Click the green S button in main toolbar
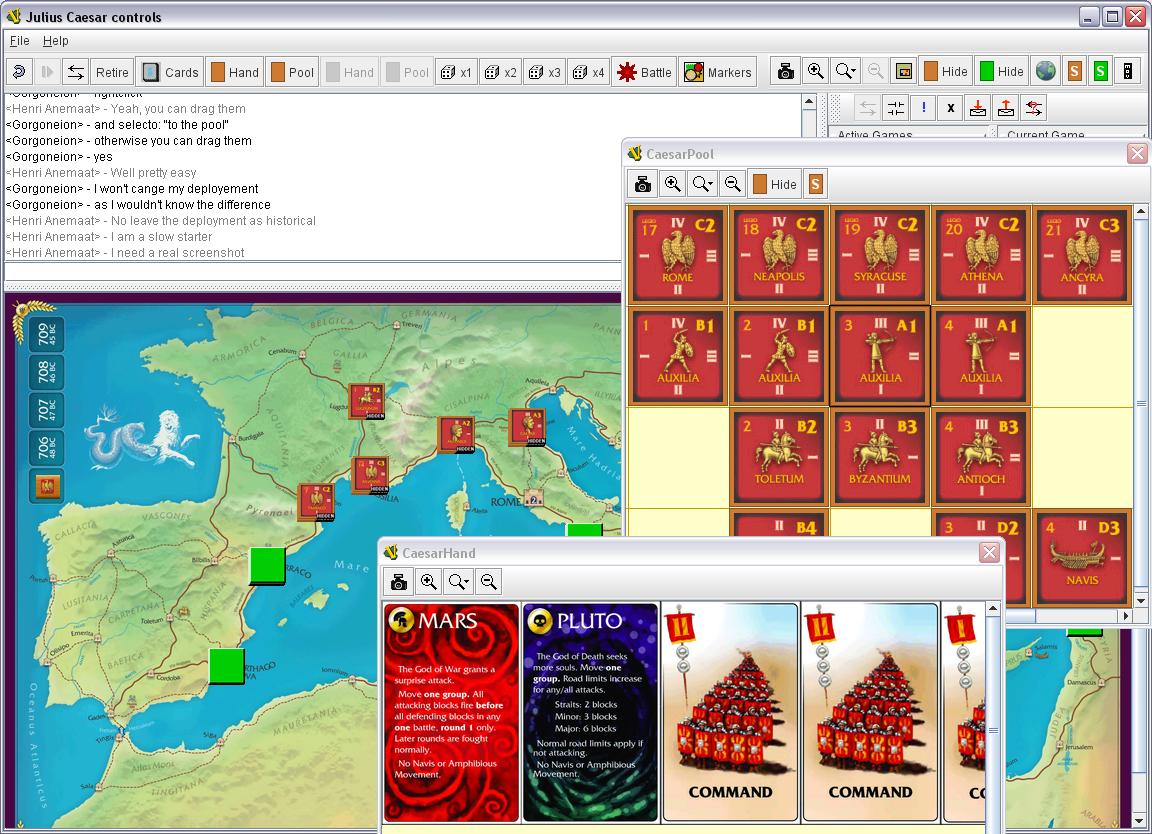 1100,71
